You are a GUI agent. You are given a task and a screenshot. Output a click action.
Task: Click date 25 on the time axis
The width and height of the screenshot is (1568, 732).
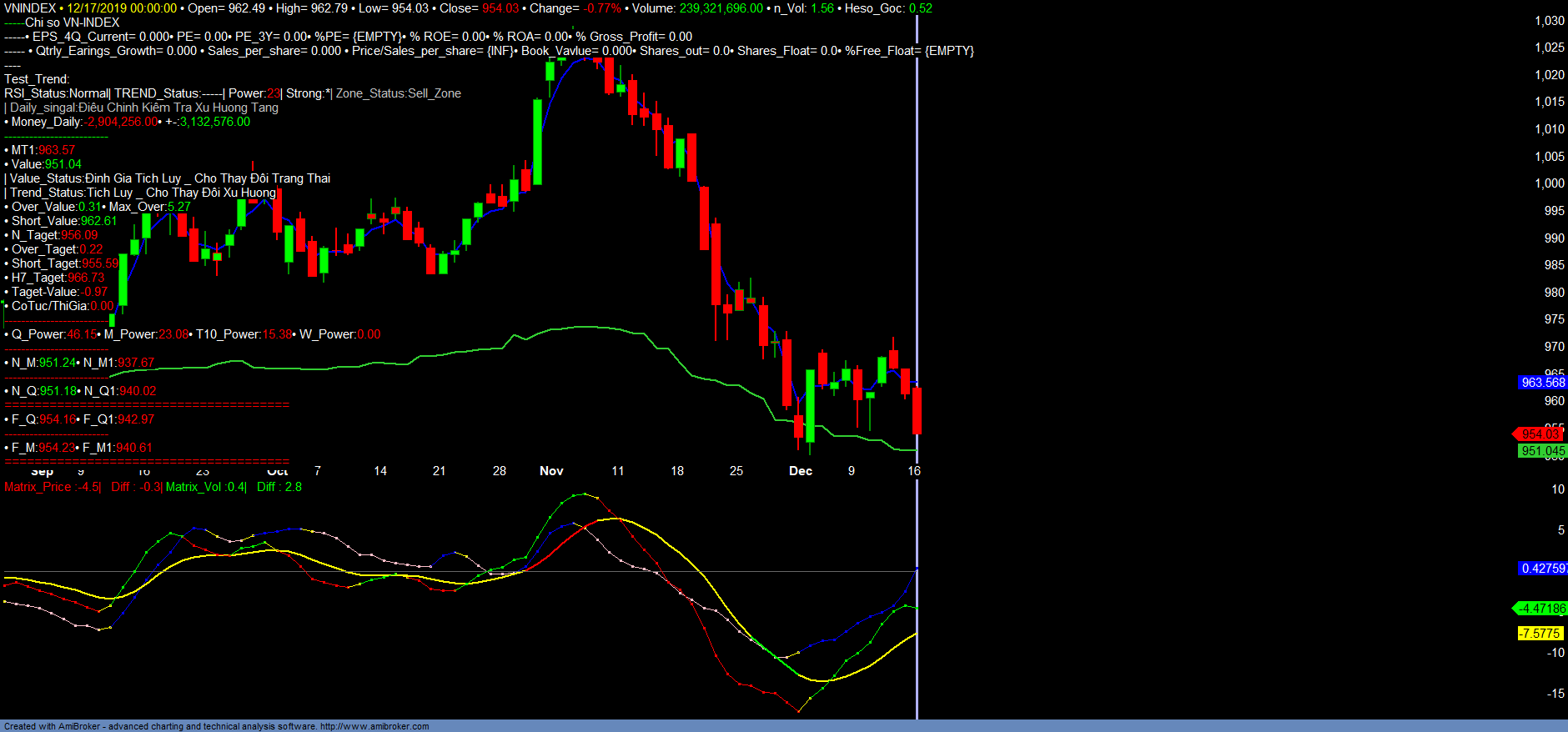[736, 471]
